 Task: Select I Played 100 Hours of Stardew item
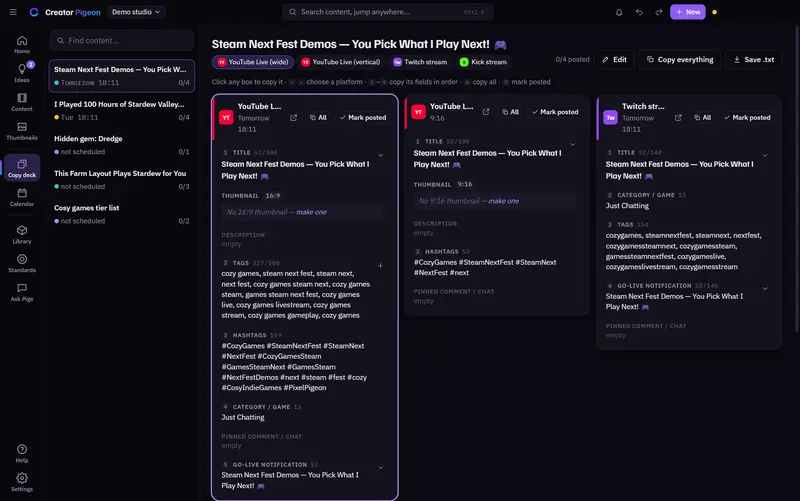point(122,110)
